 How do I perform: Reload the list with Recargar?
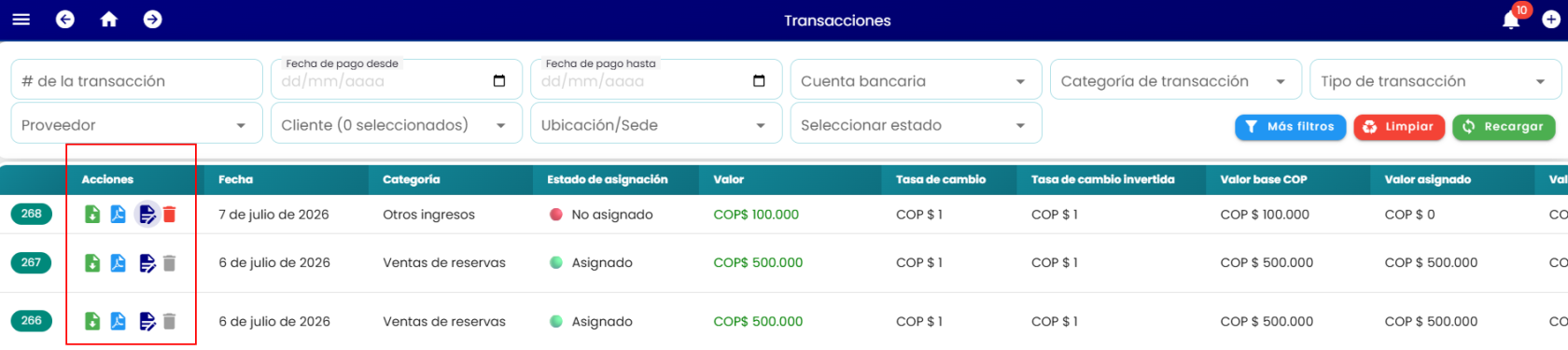[1504, 127]
